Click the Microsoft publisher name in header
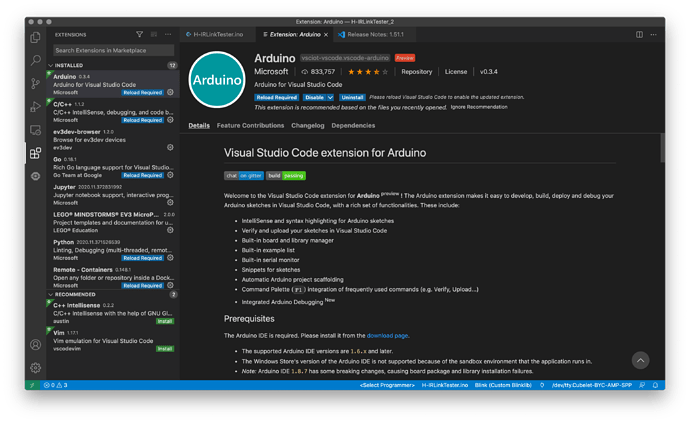The width and height of the screenshot is (690, 422). click(271, 71)
